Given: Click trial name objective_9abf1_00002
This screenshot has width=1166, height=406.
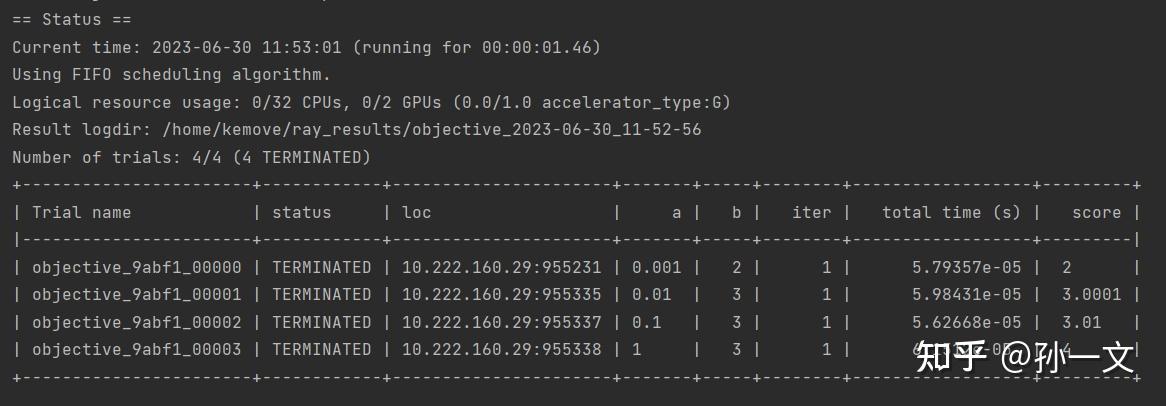Looking at the screenshot, I should 137,323.
